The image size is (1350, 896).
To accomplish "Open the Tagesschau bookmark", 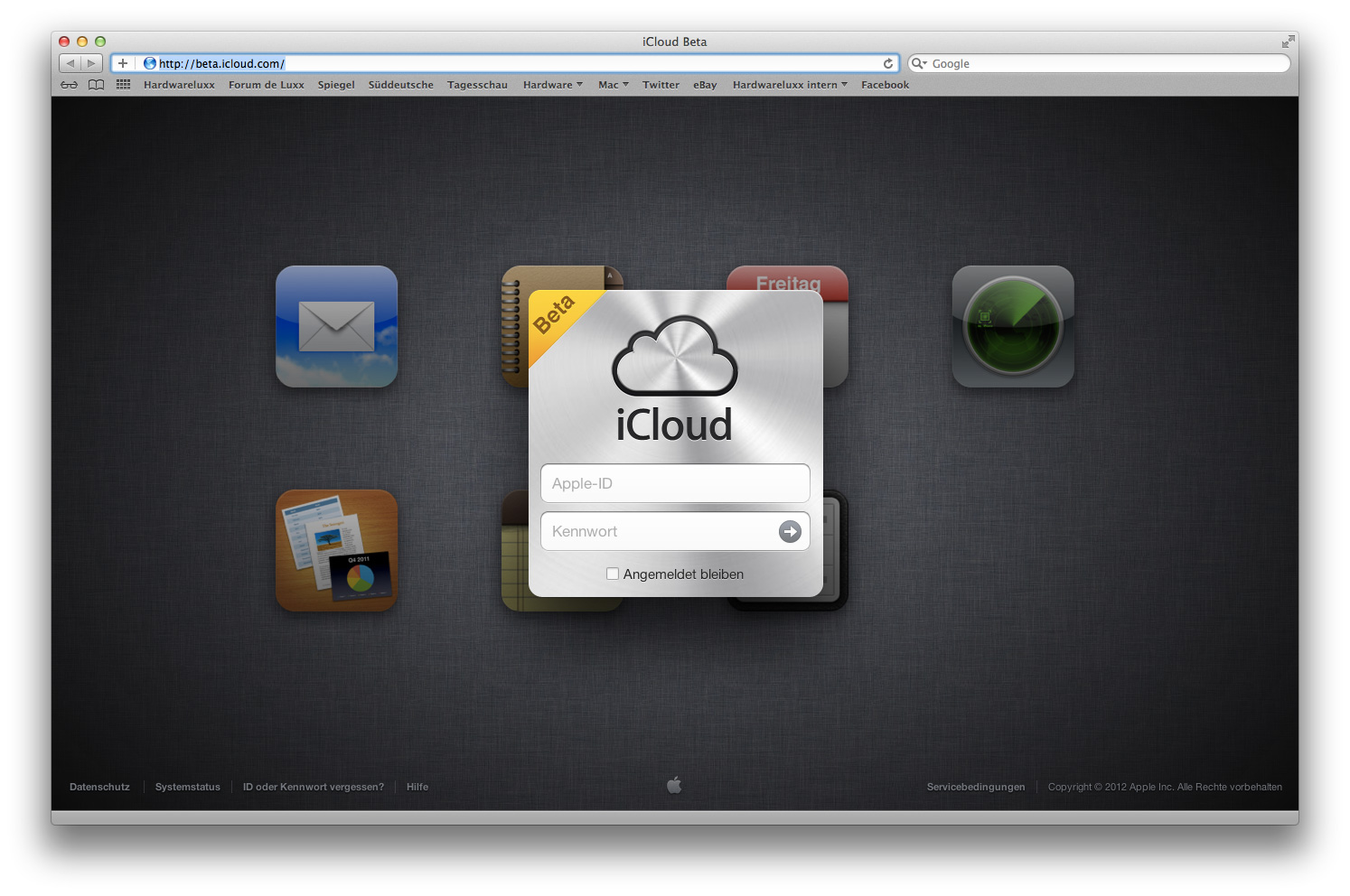I will tap(477, 85).
